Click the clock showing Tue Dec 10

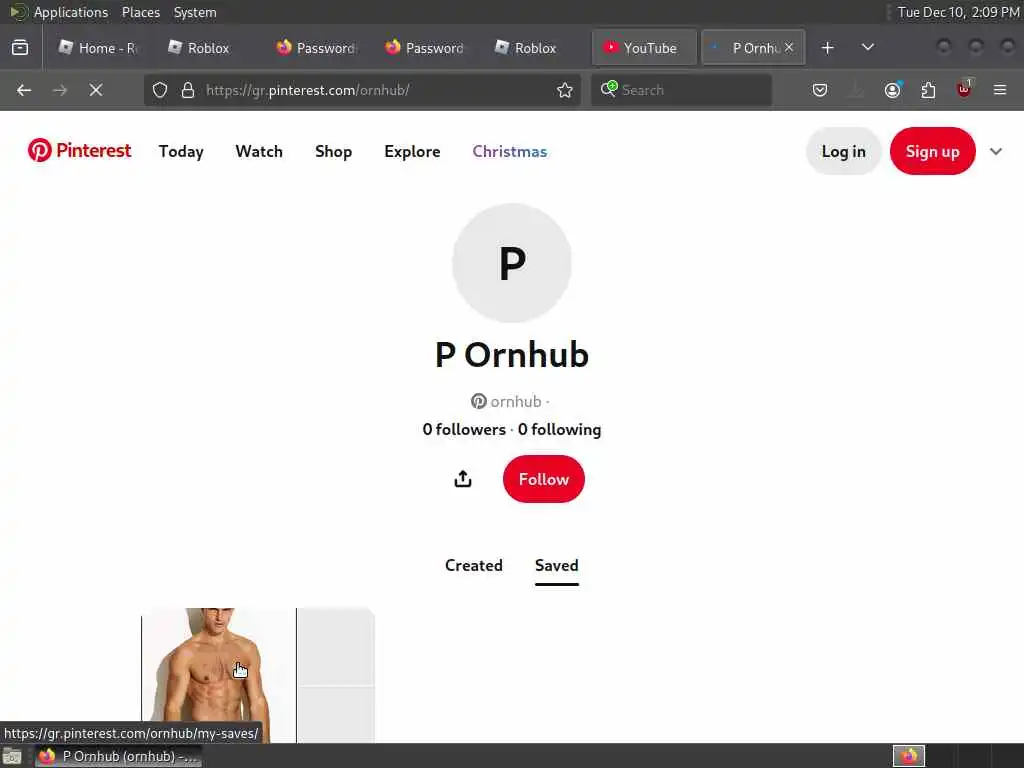pos(957,12)
